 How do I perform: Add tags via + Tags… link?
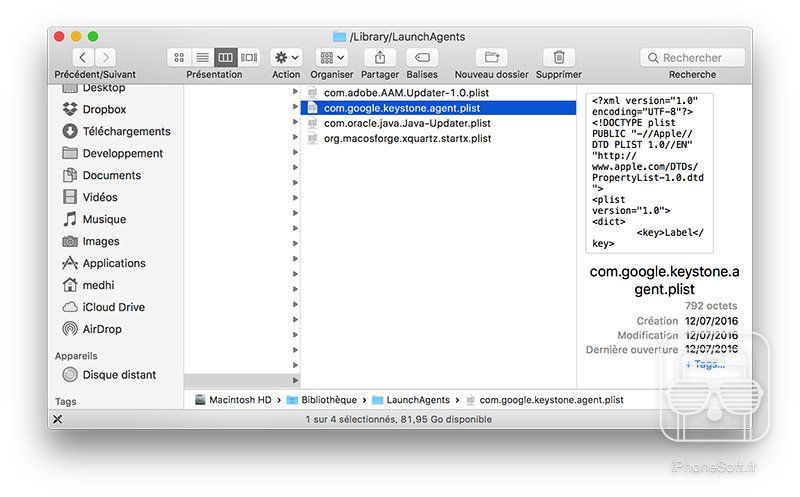[x=705, y=364]
